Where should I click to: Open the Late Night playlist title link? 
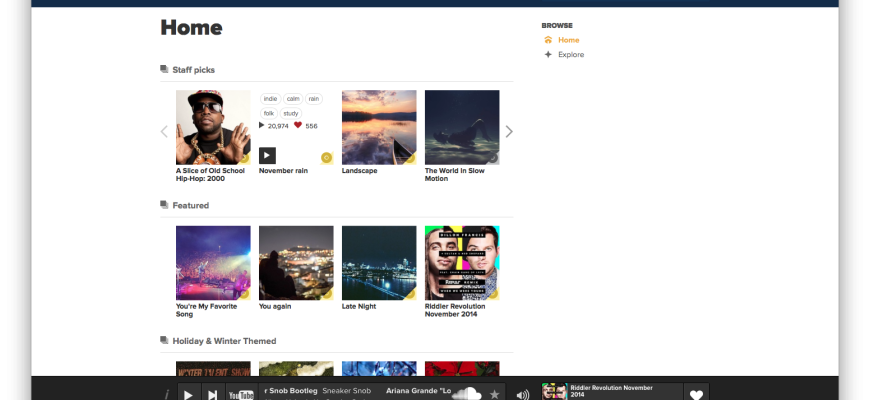coord(359,306)
